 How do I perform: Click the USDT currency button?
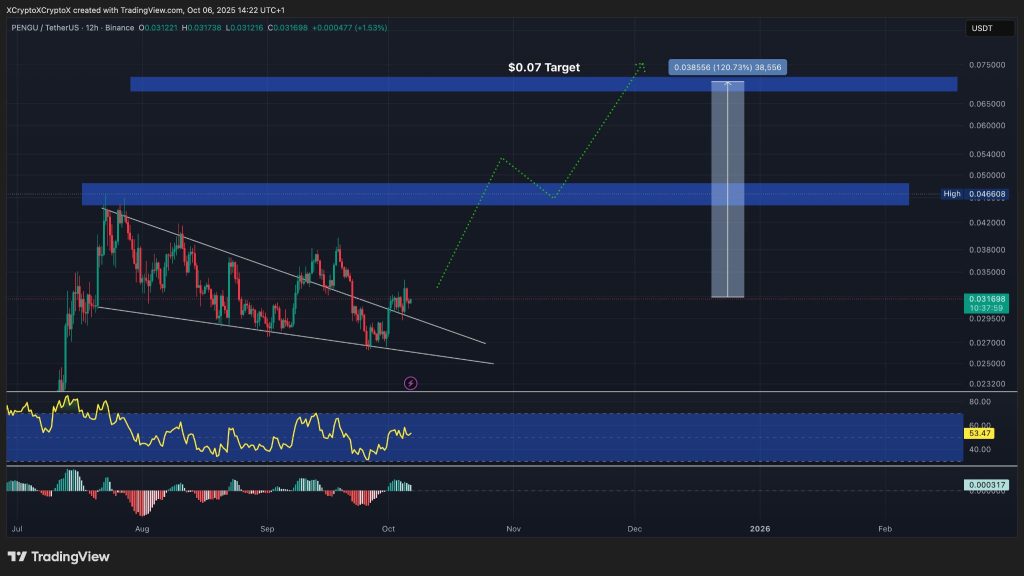click(988, 28)
